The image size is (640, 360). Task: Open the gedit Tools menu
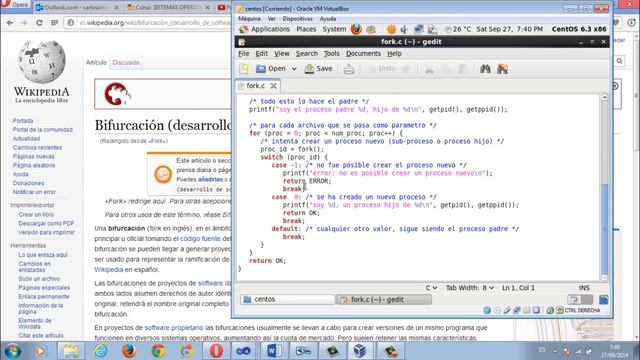tap(331, 53)
